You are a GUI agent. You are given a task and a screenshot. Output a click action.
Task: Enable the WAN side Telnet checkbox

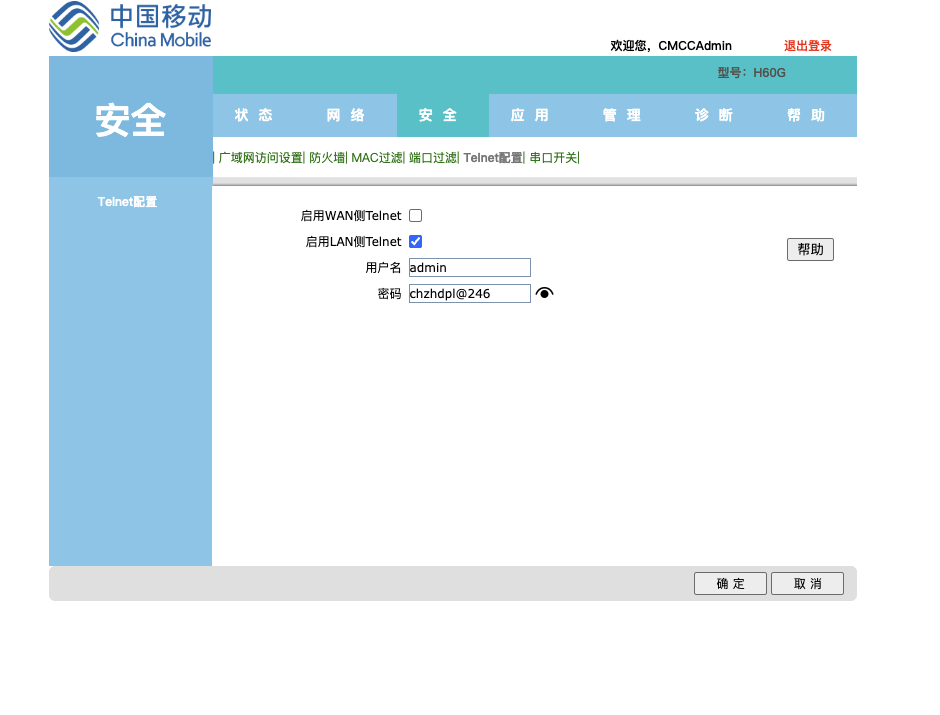click(x=416, y=215)
